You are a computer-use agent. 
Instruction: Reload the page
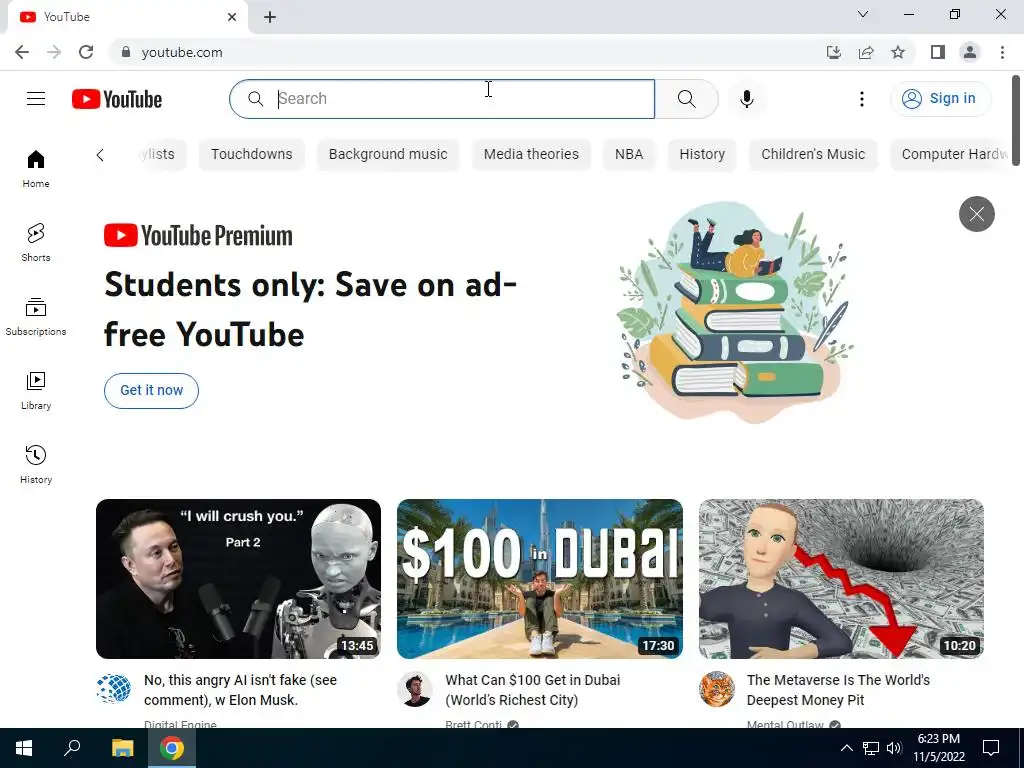tap(86, 52)
